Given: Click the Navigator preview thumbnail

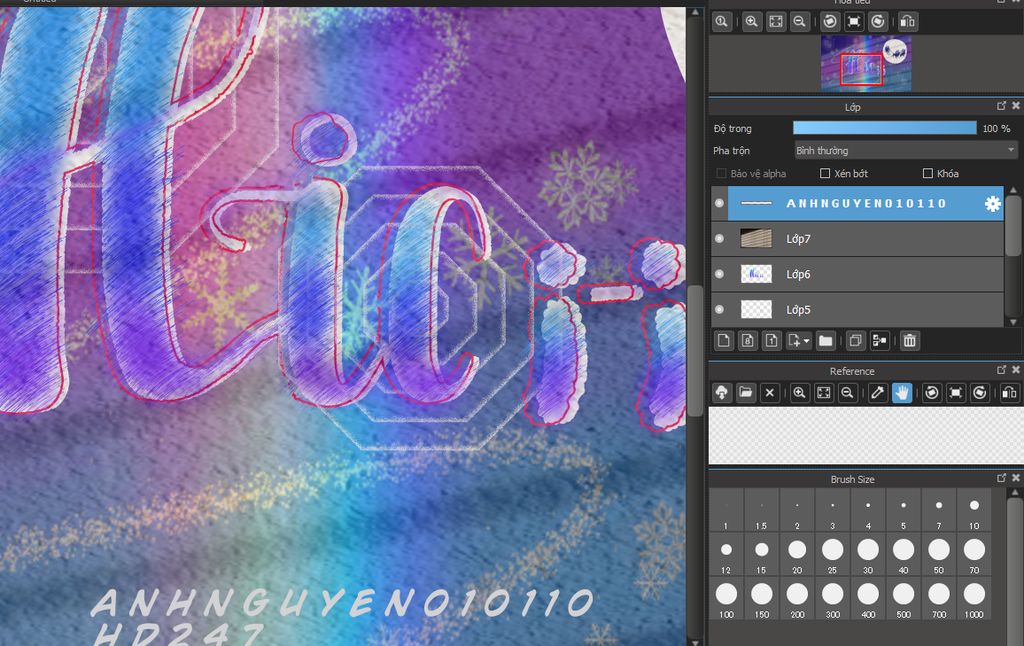Looking at the screenshot, I should coord(866,63).
